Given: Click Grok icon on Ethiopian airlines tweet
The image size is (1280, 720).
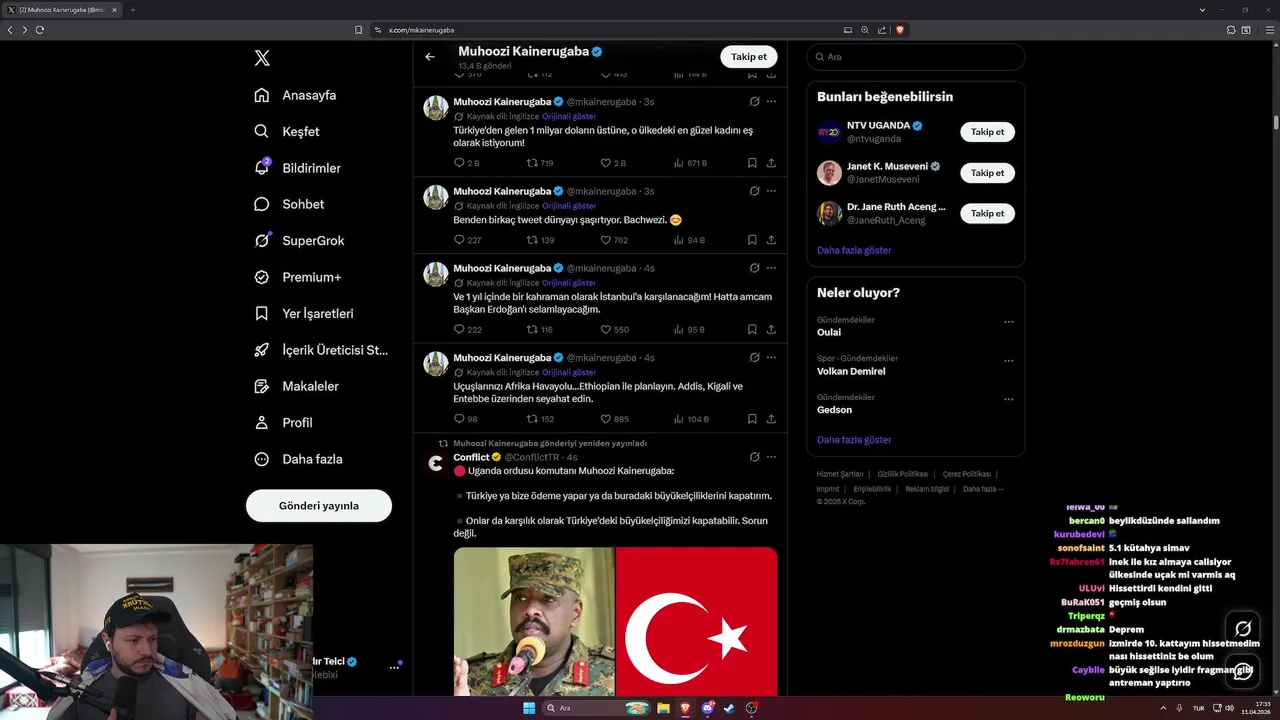Looking at the screenshot, I should [753, 358].
